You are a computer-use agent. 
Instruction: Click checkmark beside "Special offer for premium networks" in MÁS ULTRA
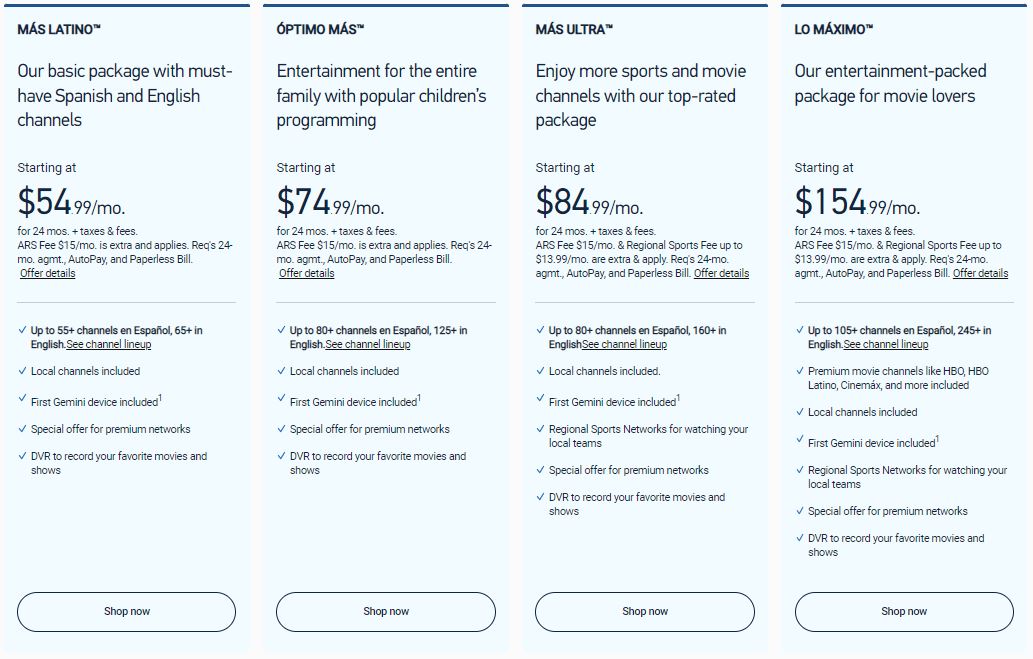point(541,470)
